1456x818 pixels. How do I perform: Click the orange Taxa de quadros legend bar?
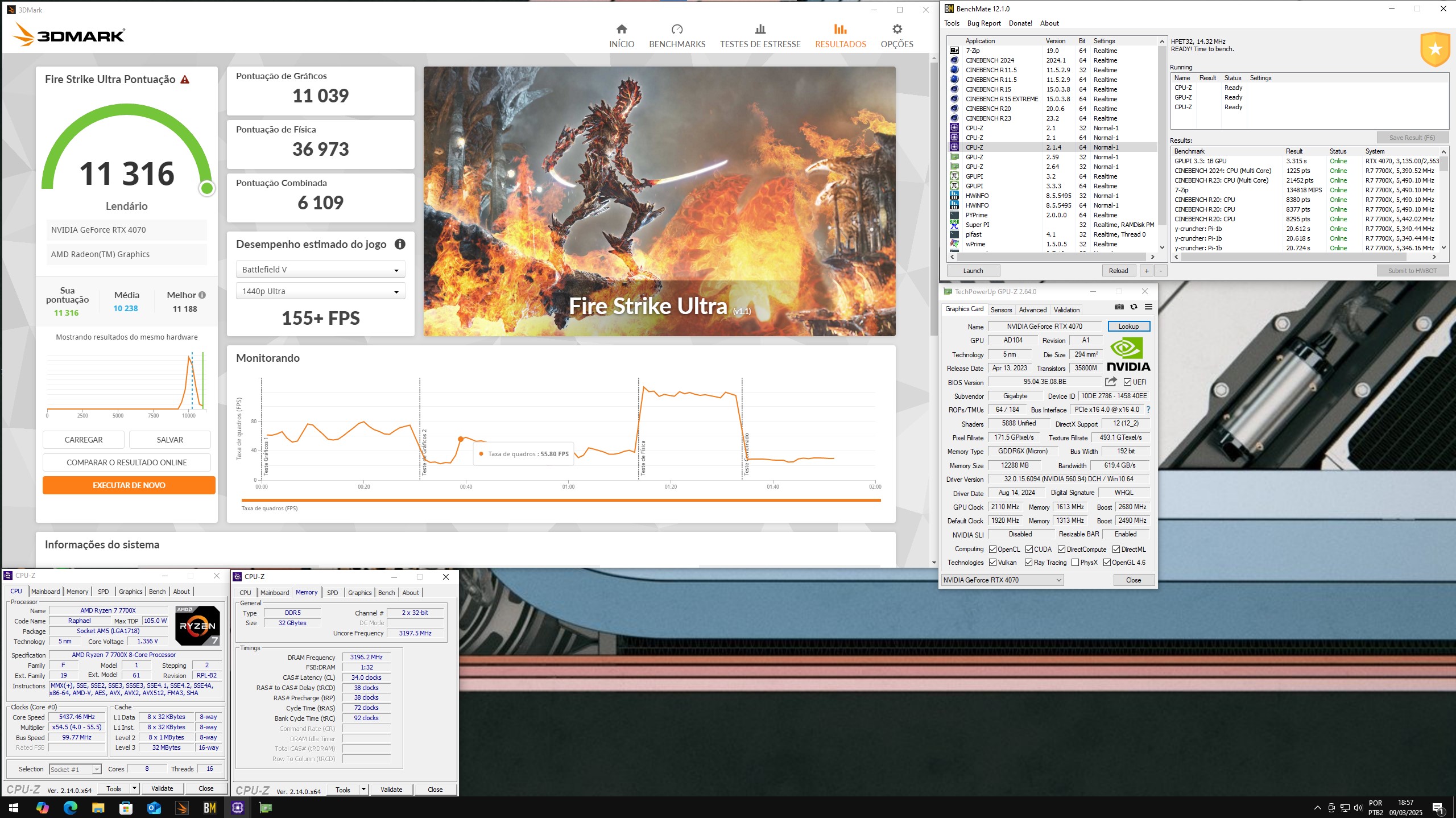pos(561,501)
